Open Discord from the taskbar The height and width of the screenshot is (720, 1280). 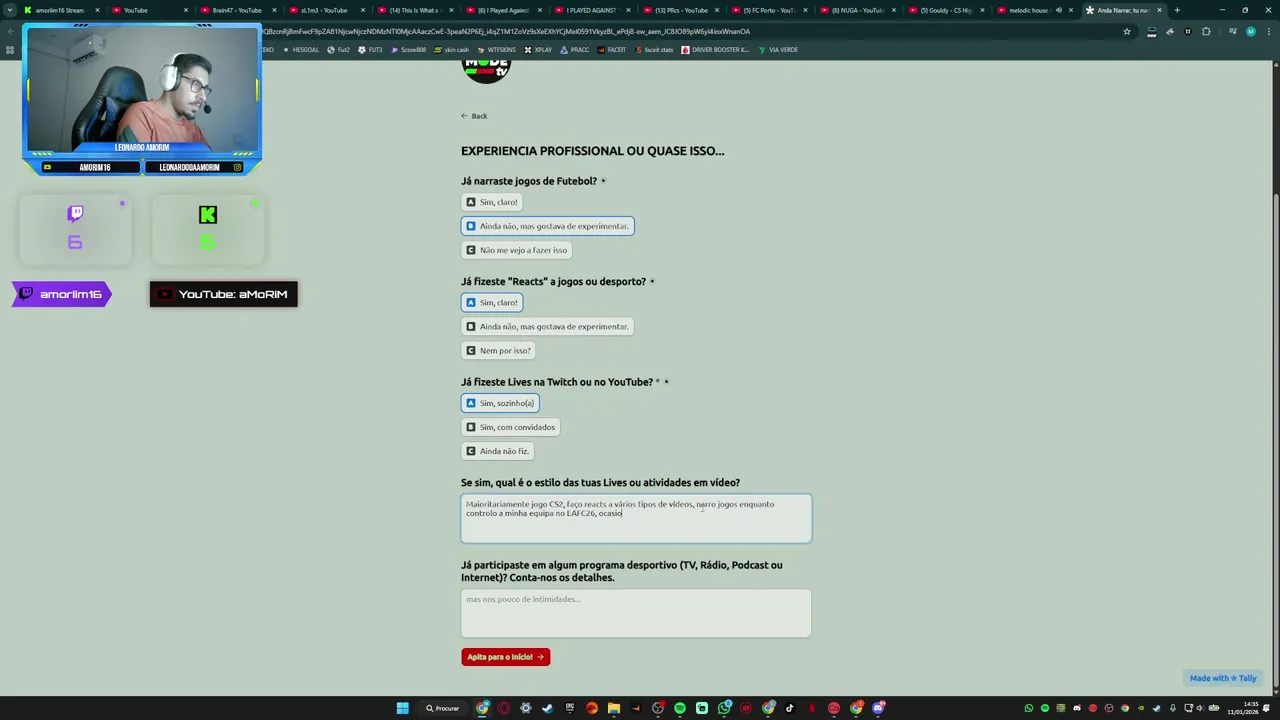pos(878,708)
